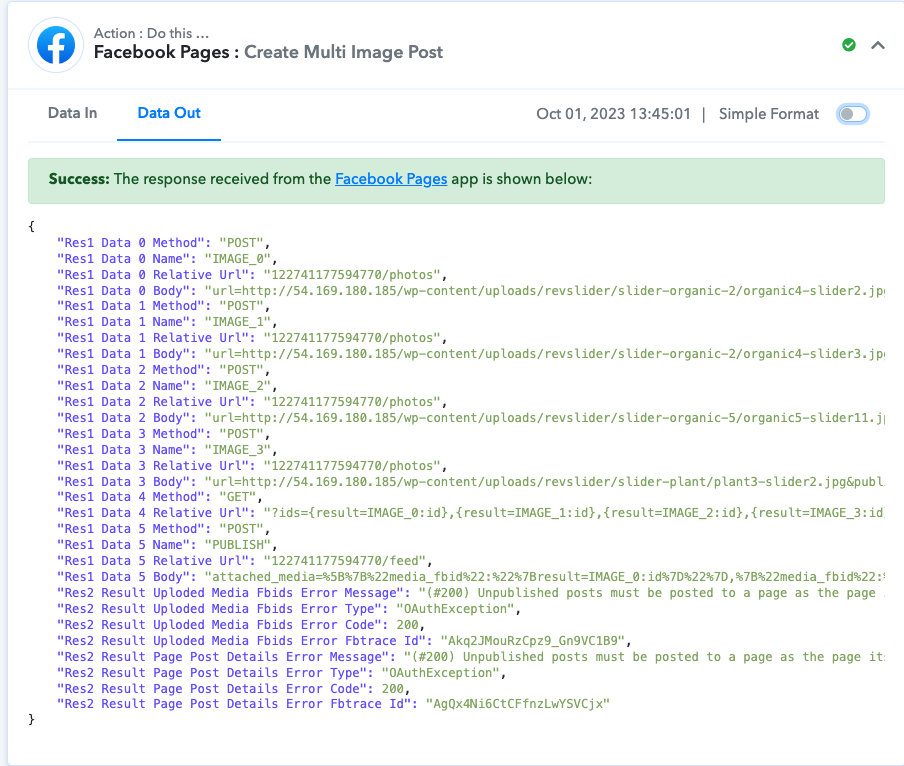
Task: Click the Res1 Data 0 Method line
Action: point(163,243)
